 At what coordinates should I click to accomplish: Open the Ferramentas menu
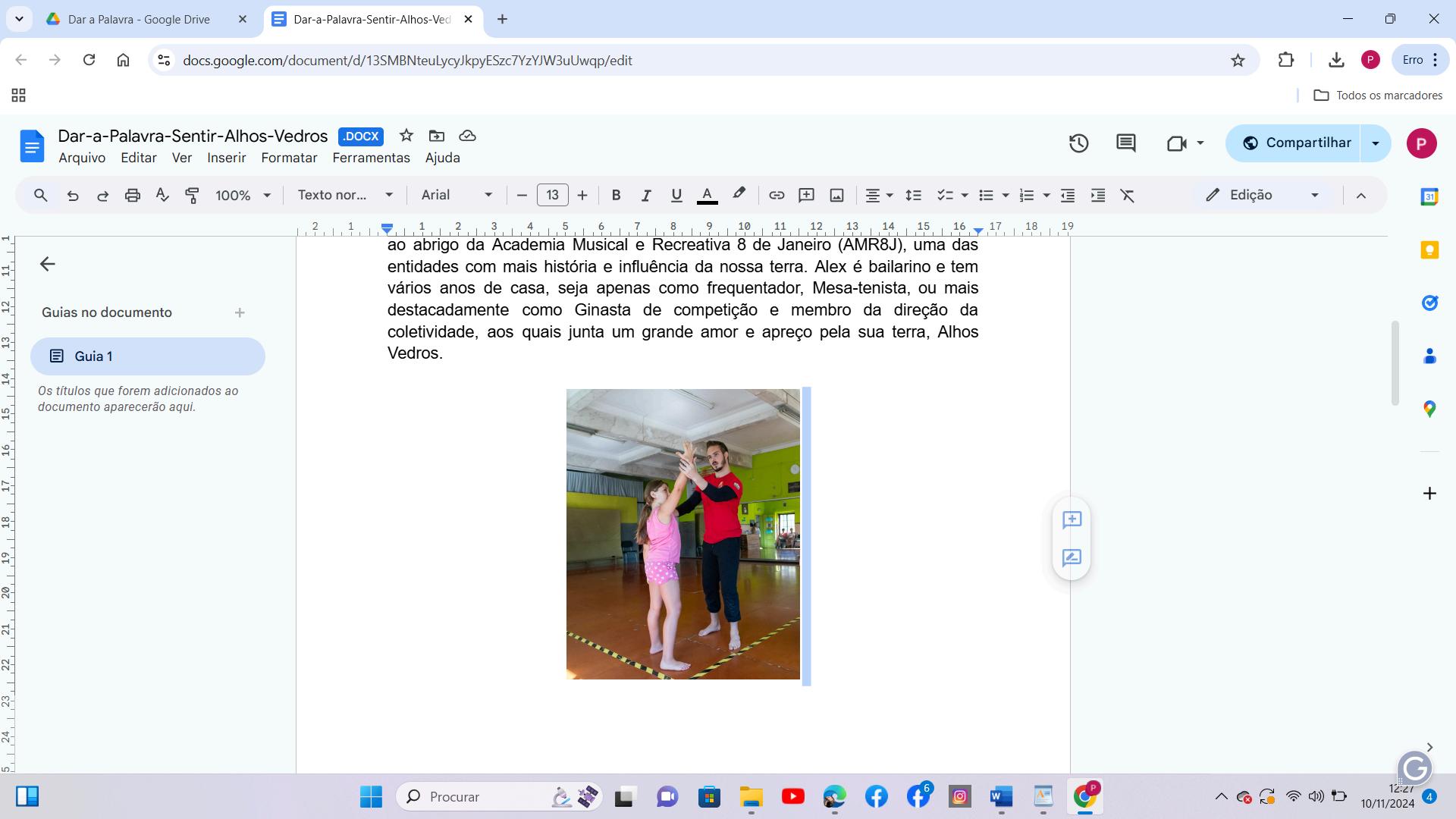(371, 158)
